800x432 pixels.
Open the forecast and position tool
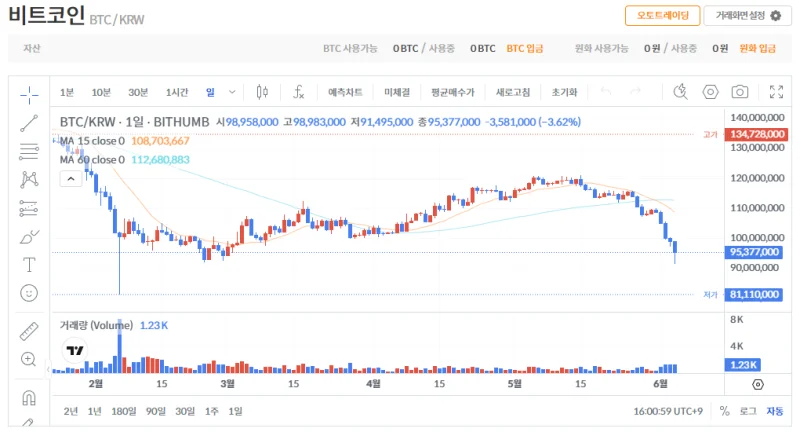click(x=29, y=208)
